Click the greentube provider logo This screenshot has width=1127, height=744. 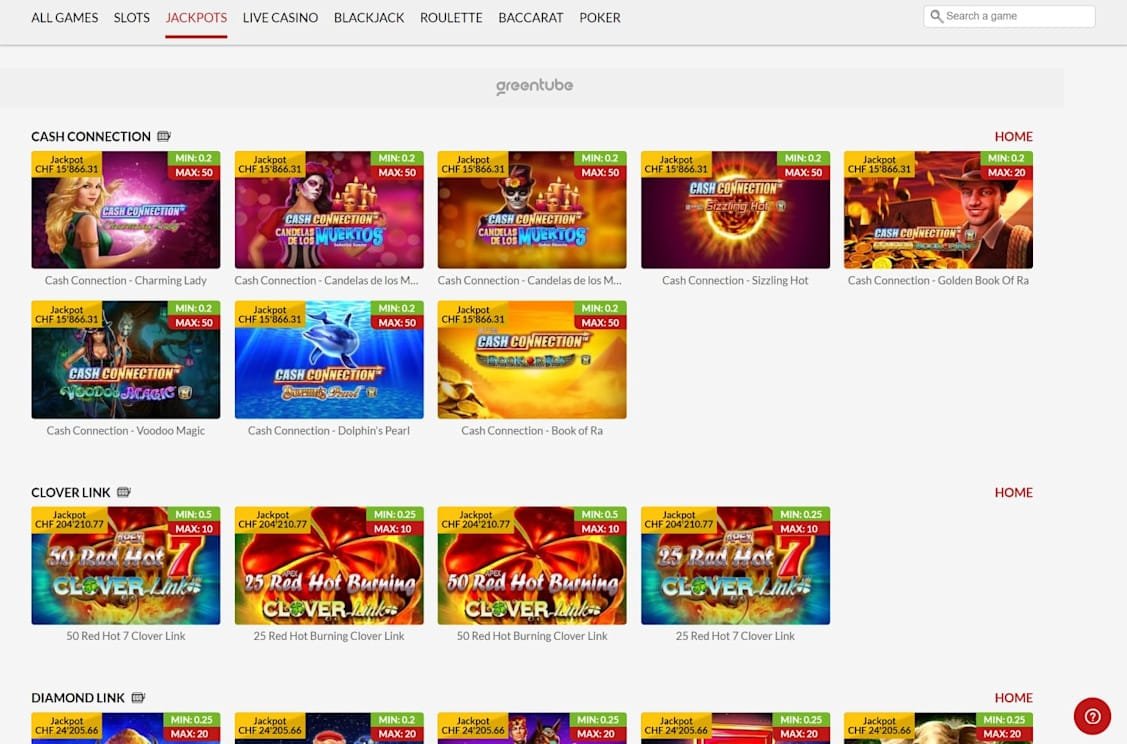click(x=534, y=86)
